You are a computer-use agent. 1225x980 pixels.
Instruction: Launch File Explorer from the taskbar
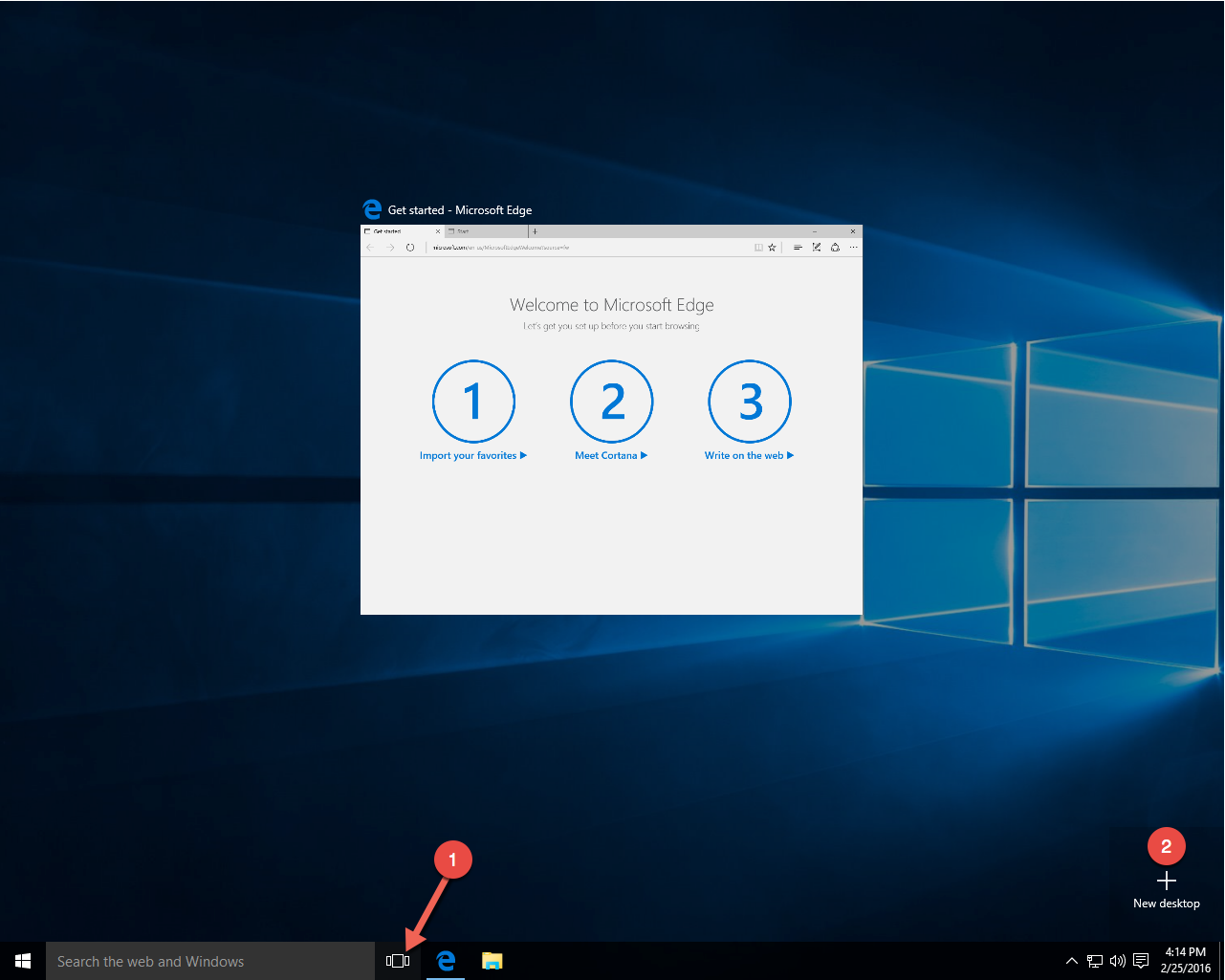coord(492,961)
